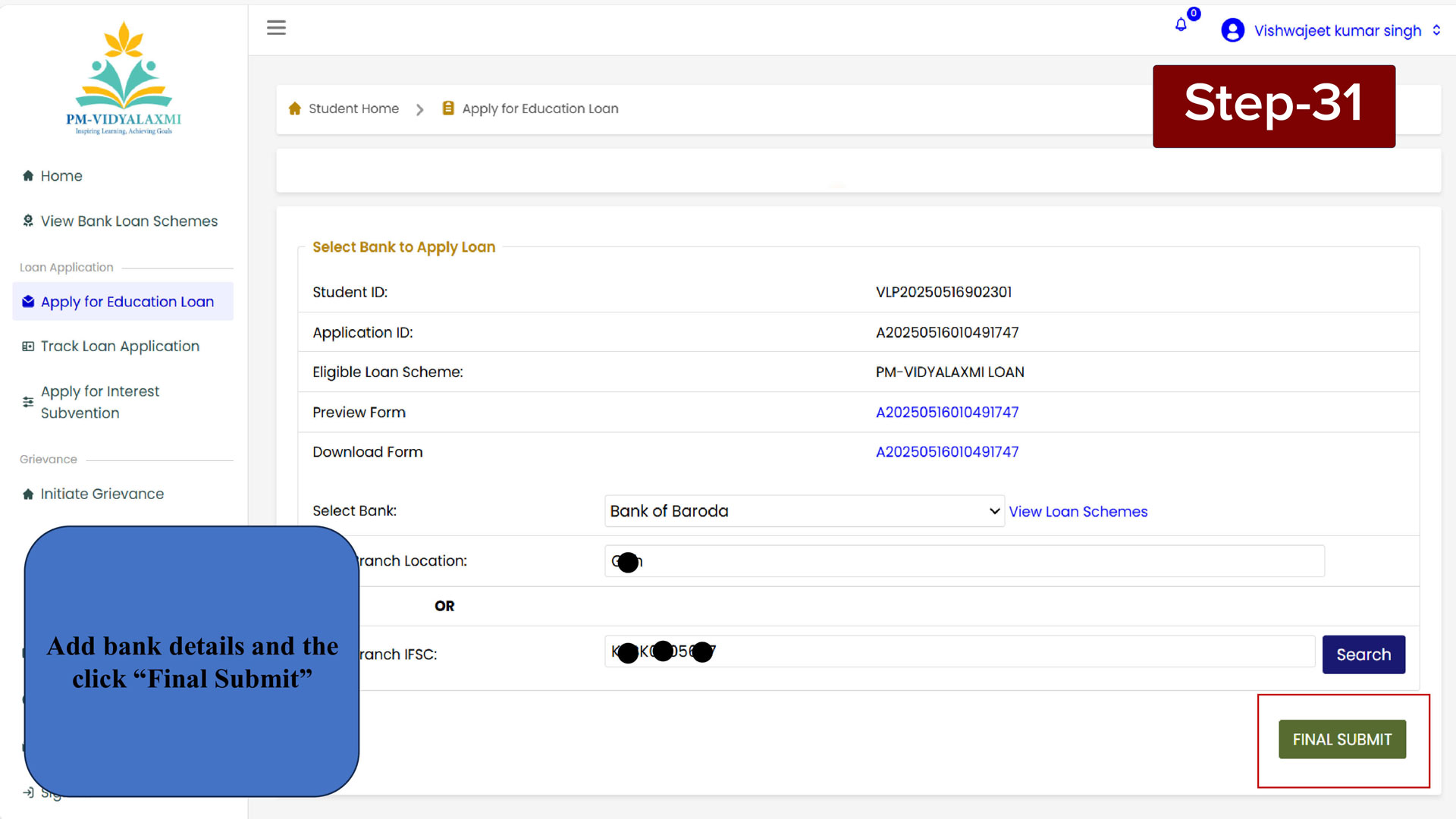
Task: Click the breadcrumb chevron separator
Action: (x=420, y=109)
